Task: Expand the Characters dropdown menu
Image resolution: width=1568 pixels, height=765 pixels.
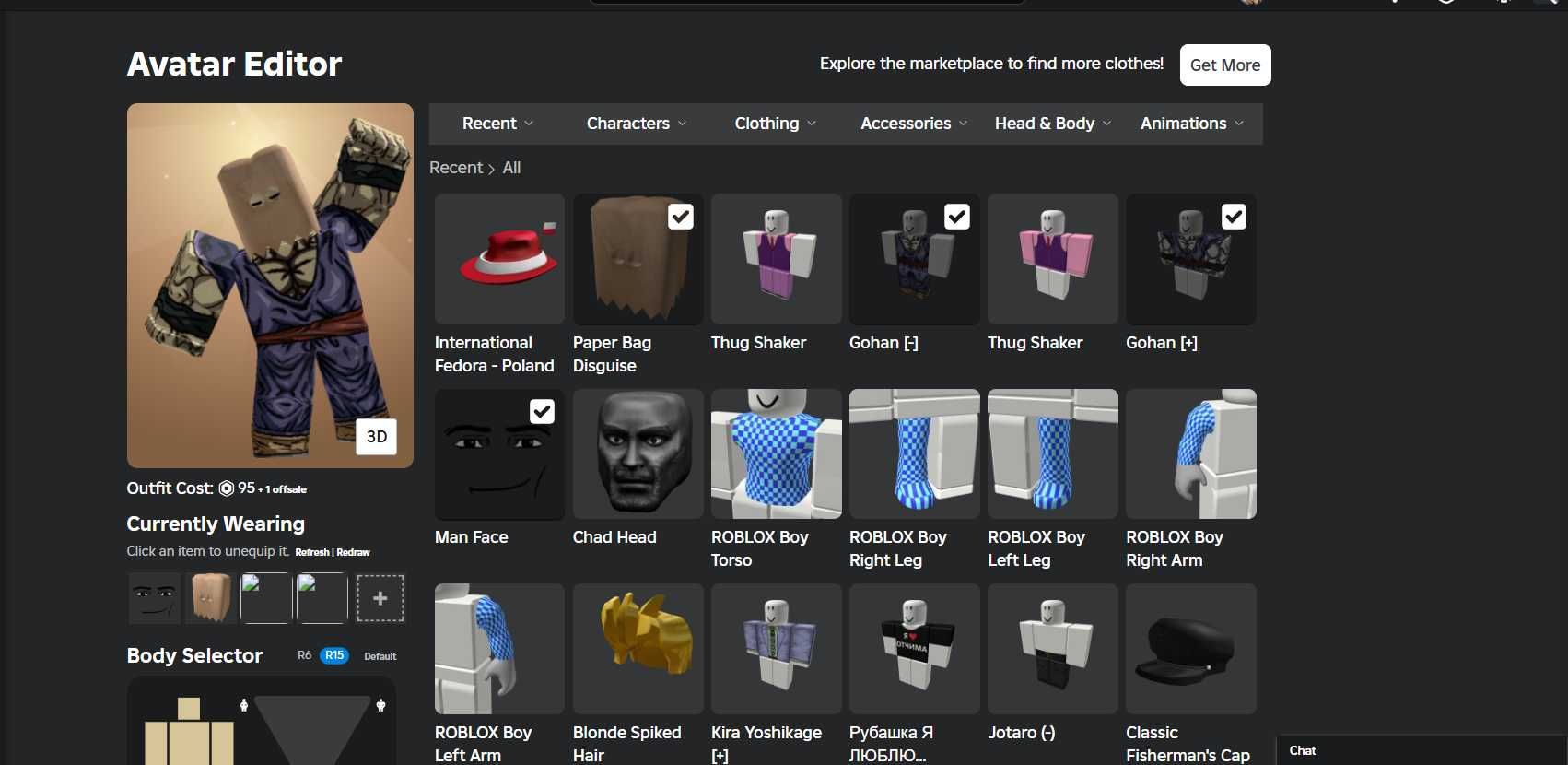Action: [637, 124]
